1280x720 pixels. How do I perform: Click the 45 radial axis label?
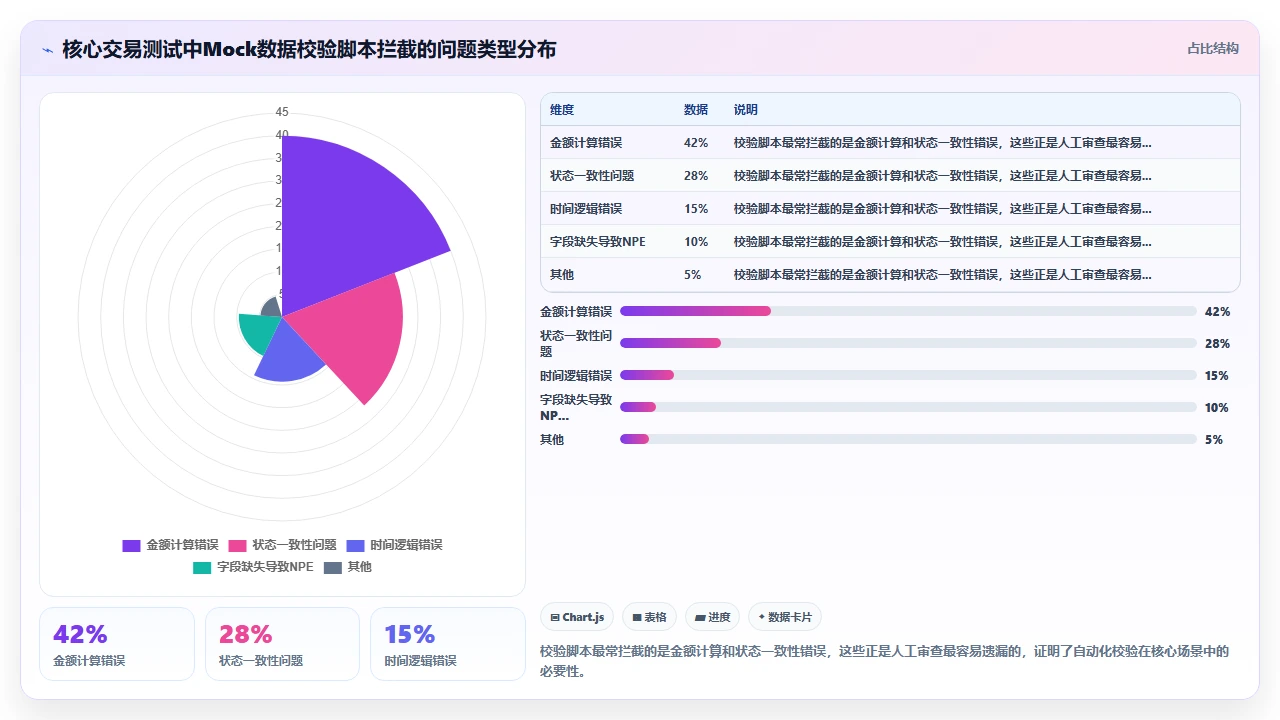click(x=282, y=112)
